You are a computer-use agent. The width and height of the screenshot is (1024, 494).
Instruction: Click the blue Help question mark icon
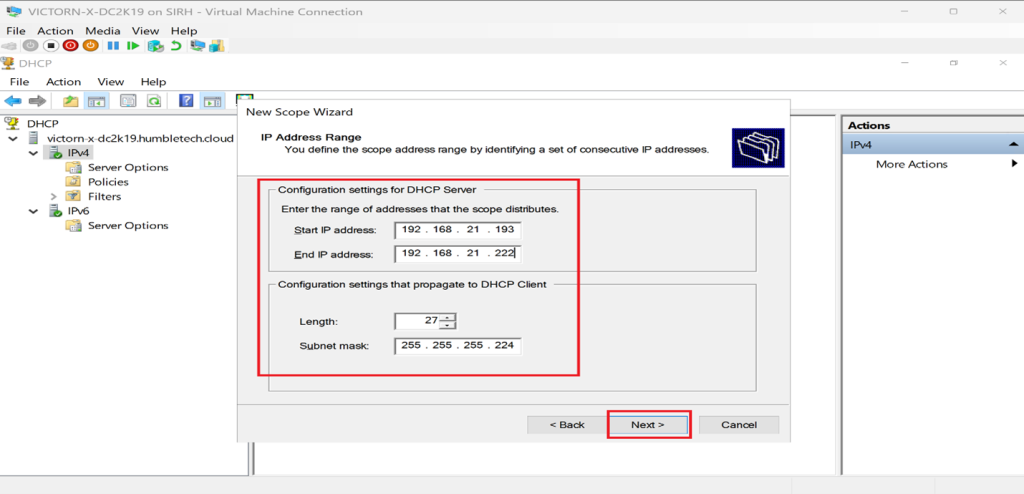[185, 101]
